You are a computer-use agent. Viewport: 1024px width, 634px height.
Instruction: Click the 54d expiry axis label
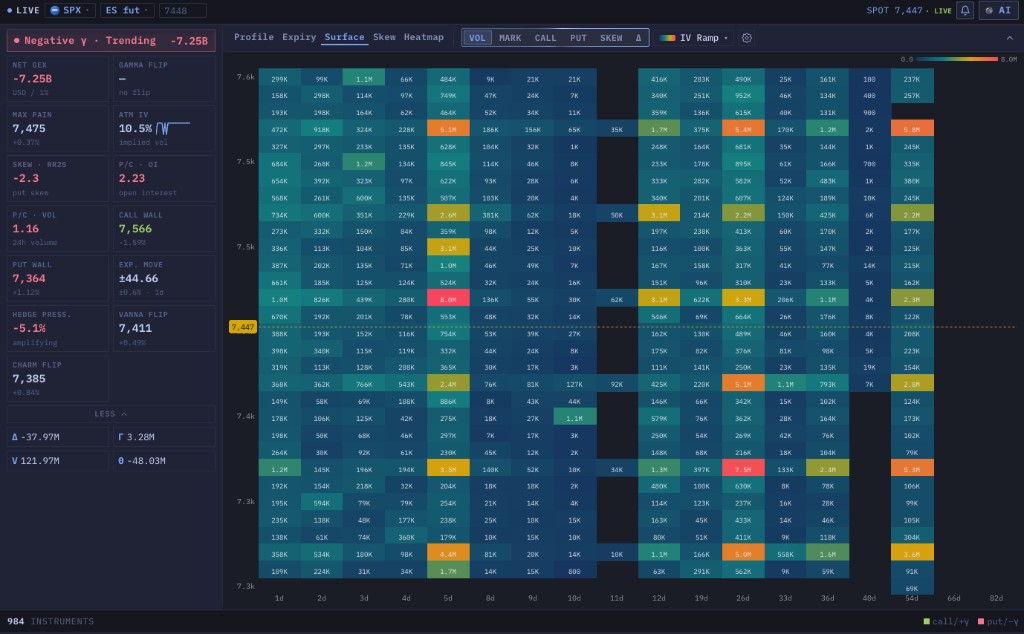[912, 598]
